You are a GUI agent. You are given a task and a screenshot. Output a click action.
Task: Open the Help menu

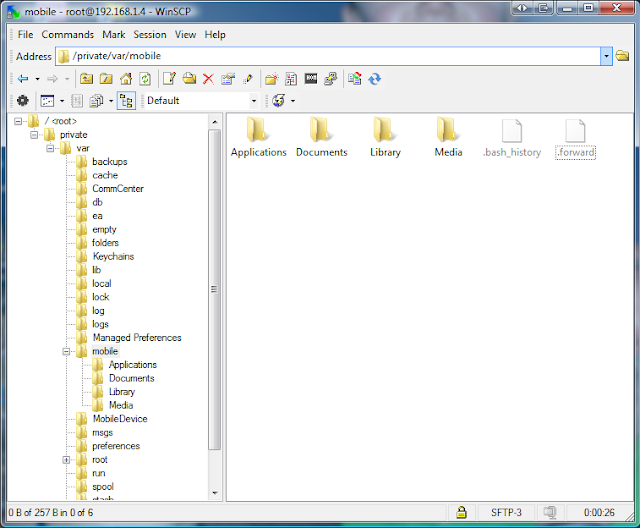(x=215, y=35)
